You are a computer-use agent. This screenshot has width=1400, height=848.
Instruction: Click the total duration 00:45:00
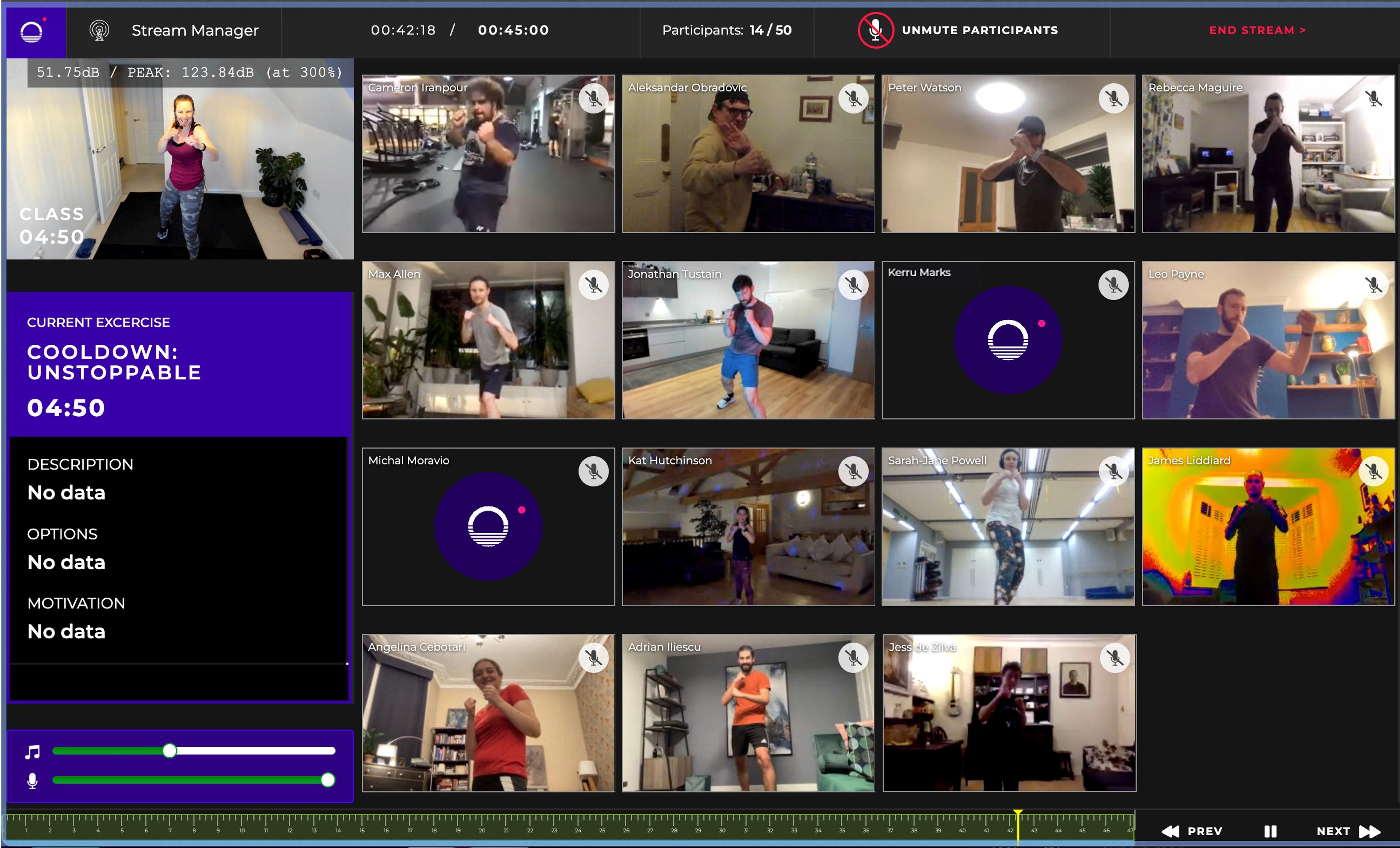(513, 30)
